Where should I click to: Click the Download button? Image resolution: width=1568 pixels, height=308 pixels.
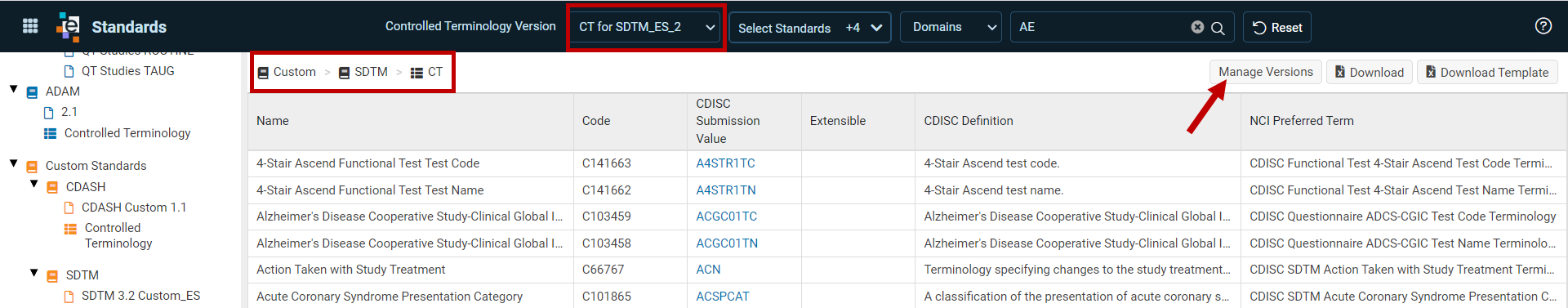point(1370,72)
